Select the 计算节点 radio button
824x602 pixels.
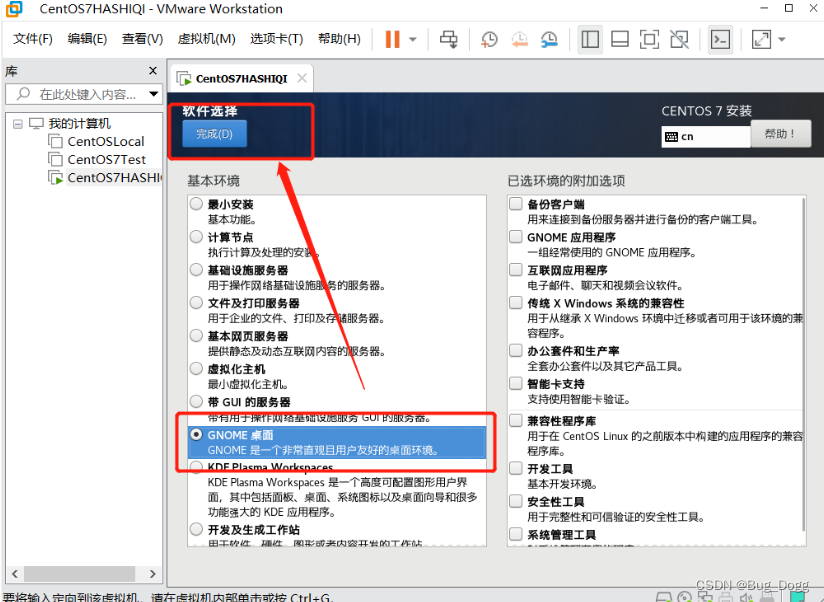coord(196,237)
